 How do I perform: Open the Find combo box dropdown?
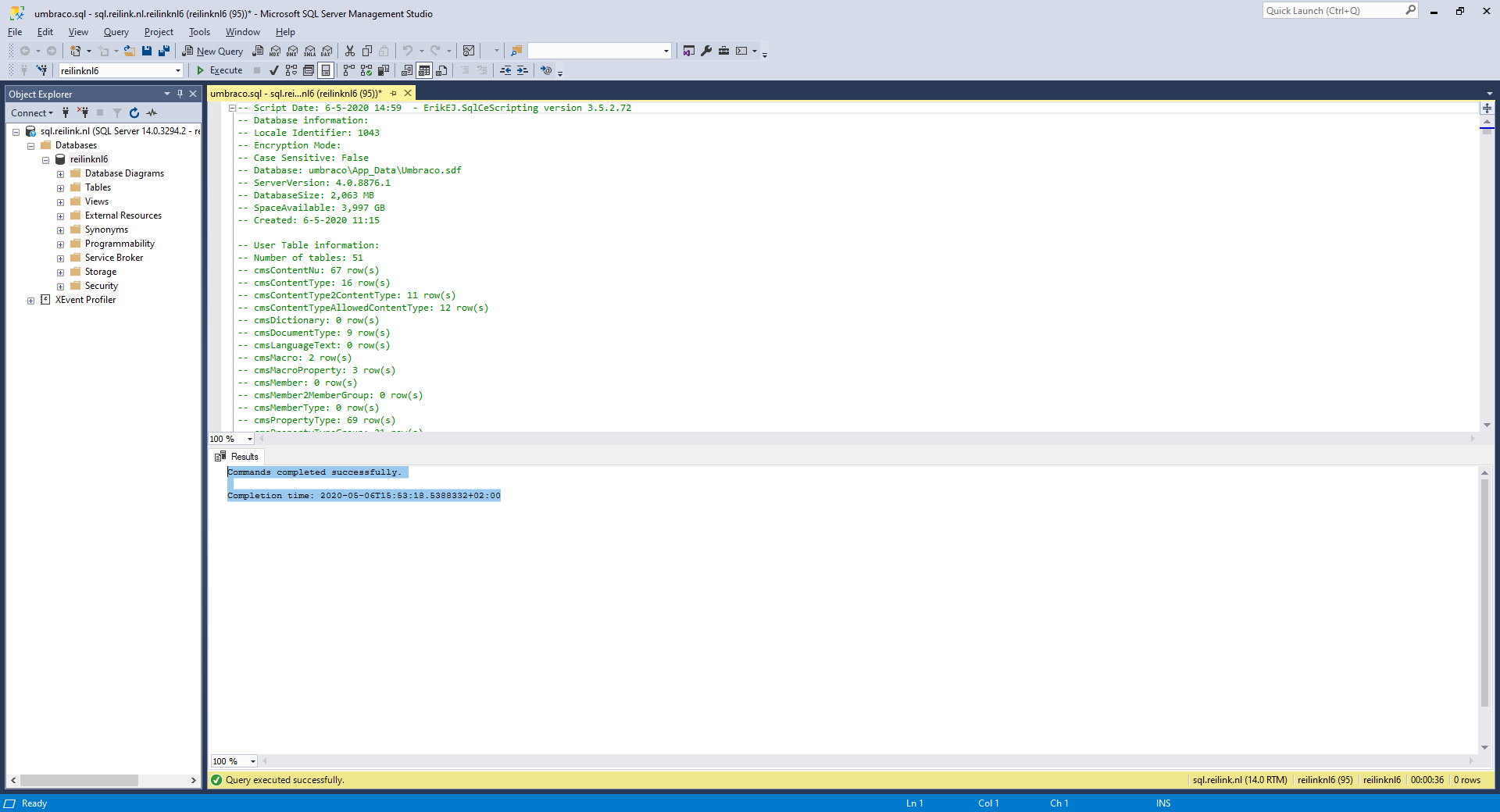coord(666,51)
